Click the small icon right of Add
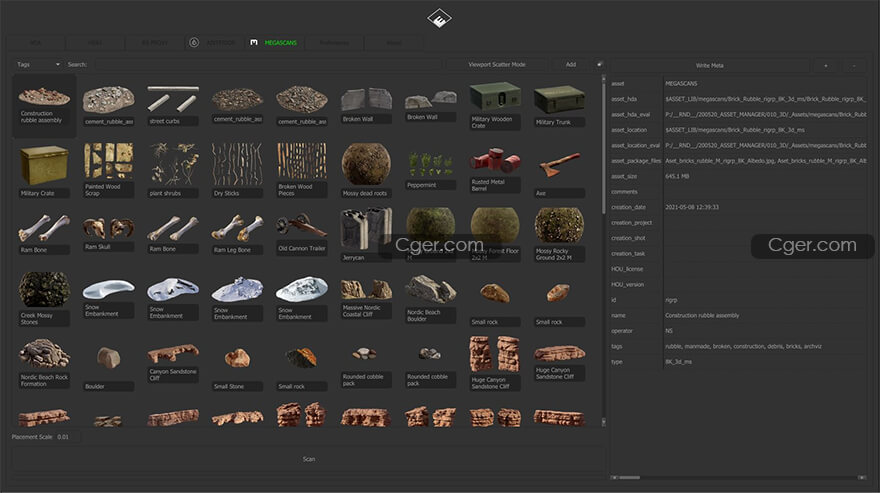This screenshot has width=880, height=493. (x=599, y=65)
